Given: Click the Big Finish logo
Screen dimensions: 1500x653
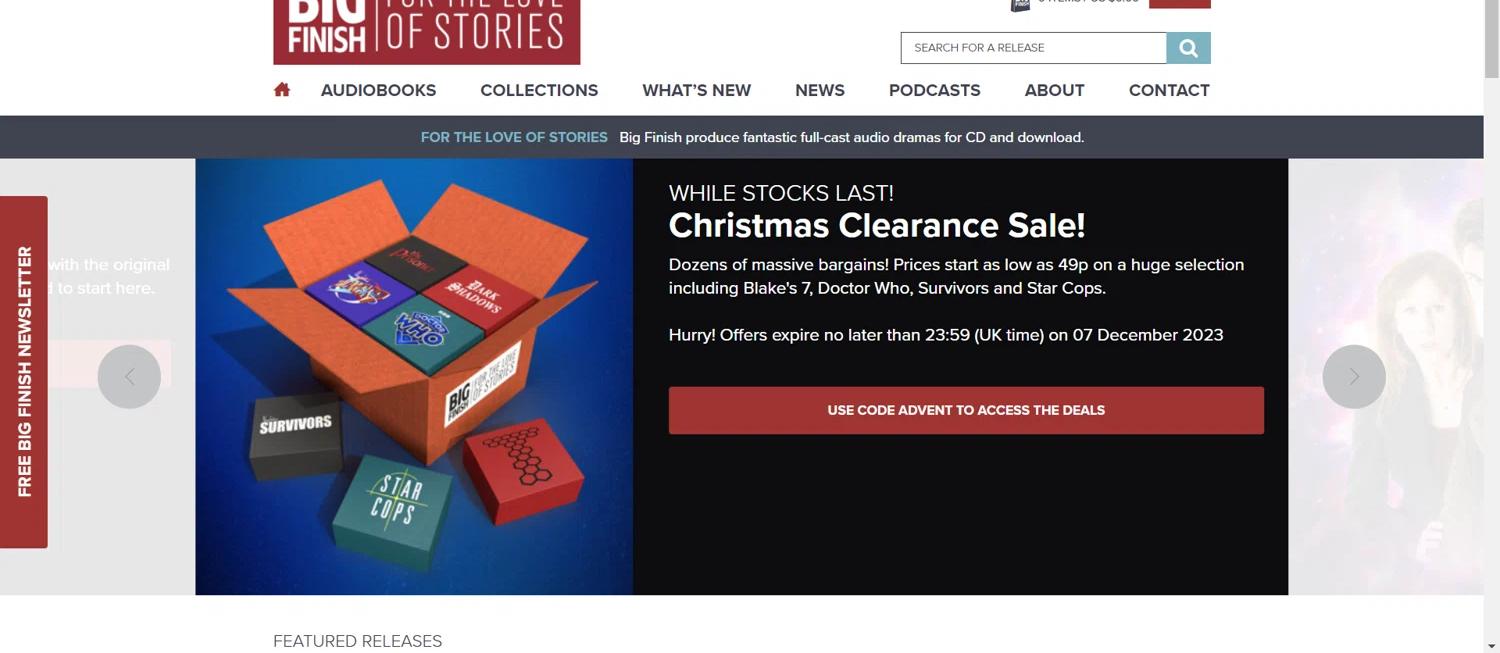Looking at the screenshot, I should pyautogui.click(x=427, y=31).
